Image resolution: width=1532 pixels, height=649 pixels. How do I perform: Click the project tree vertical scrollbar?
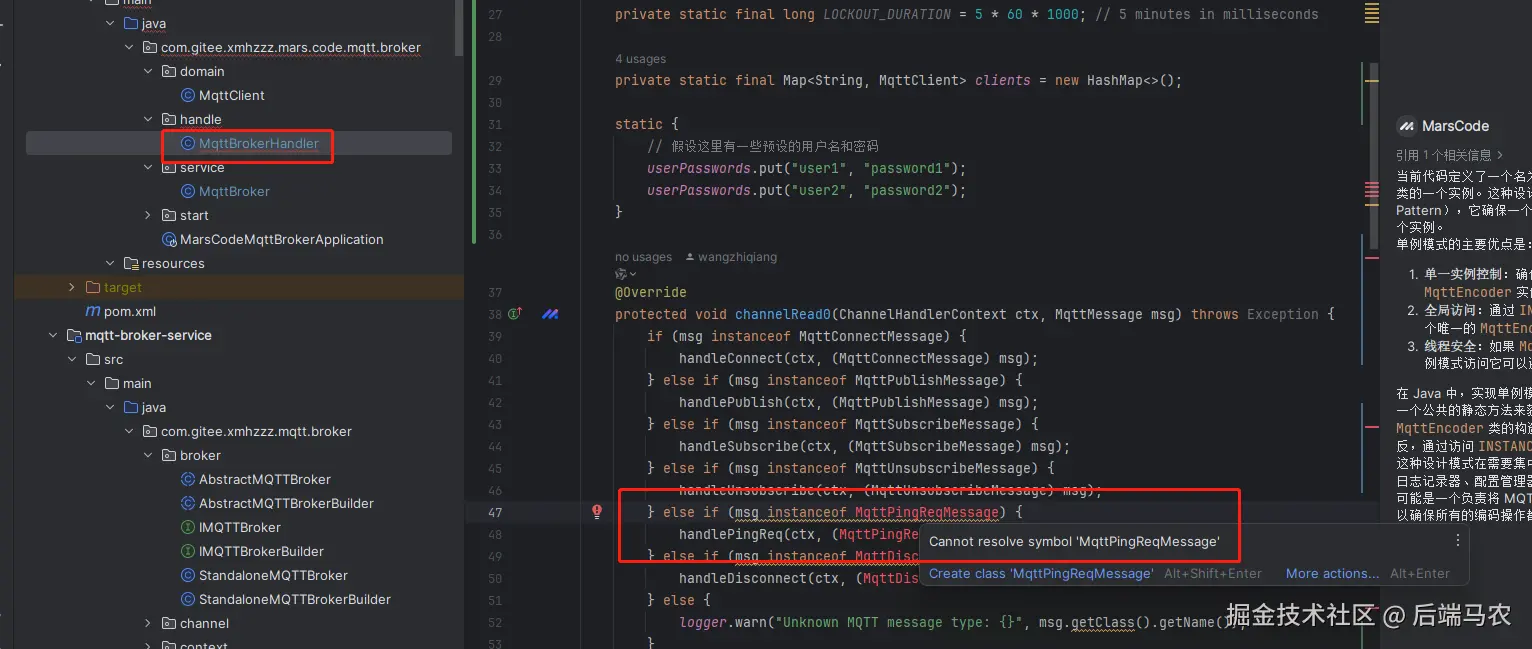click(x=459, y=27)
